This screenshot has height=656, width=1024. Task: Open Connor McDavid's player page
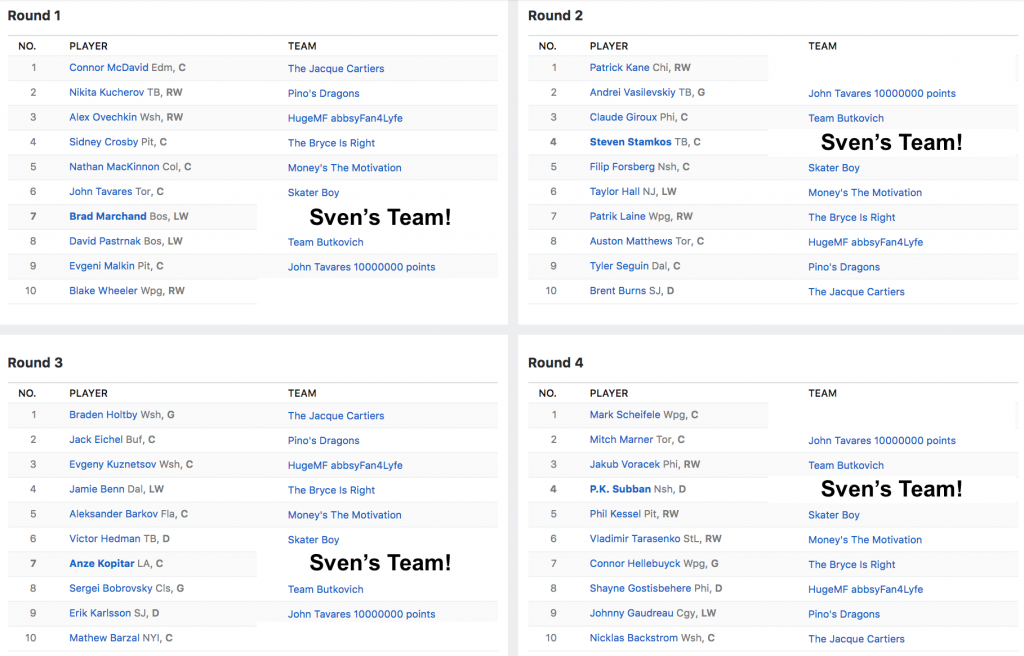[109, 68]
